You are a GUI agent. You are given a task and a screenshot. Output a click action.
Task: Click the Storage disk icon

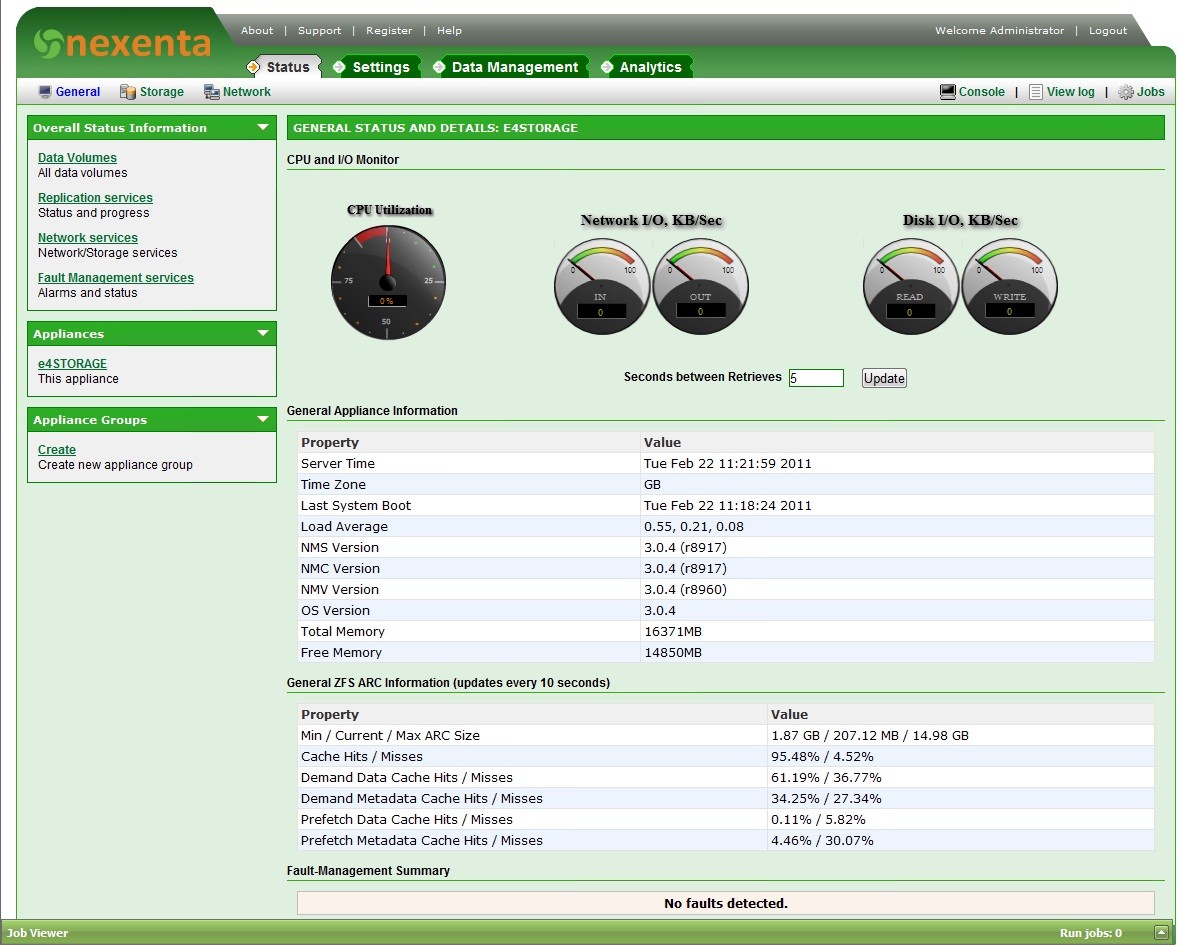point(128,92)
